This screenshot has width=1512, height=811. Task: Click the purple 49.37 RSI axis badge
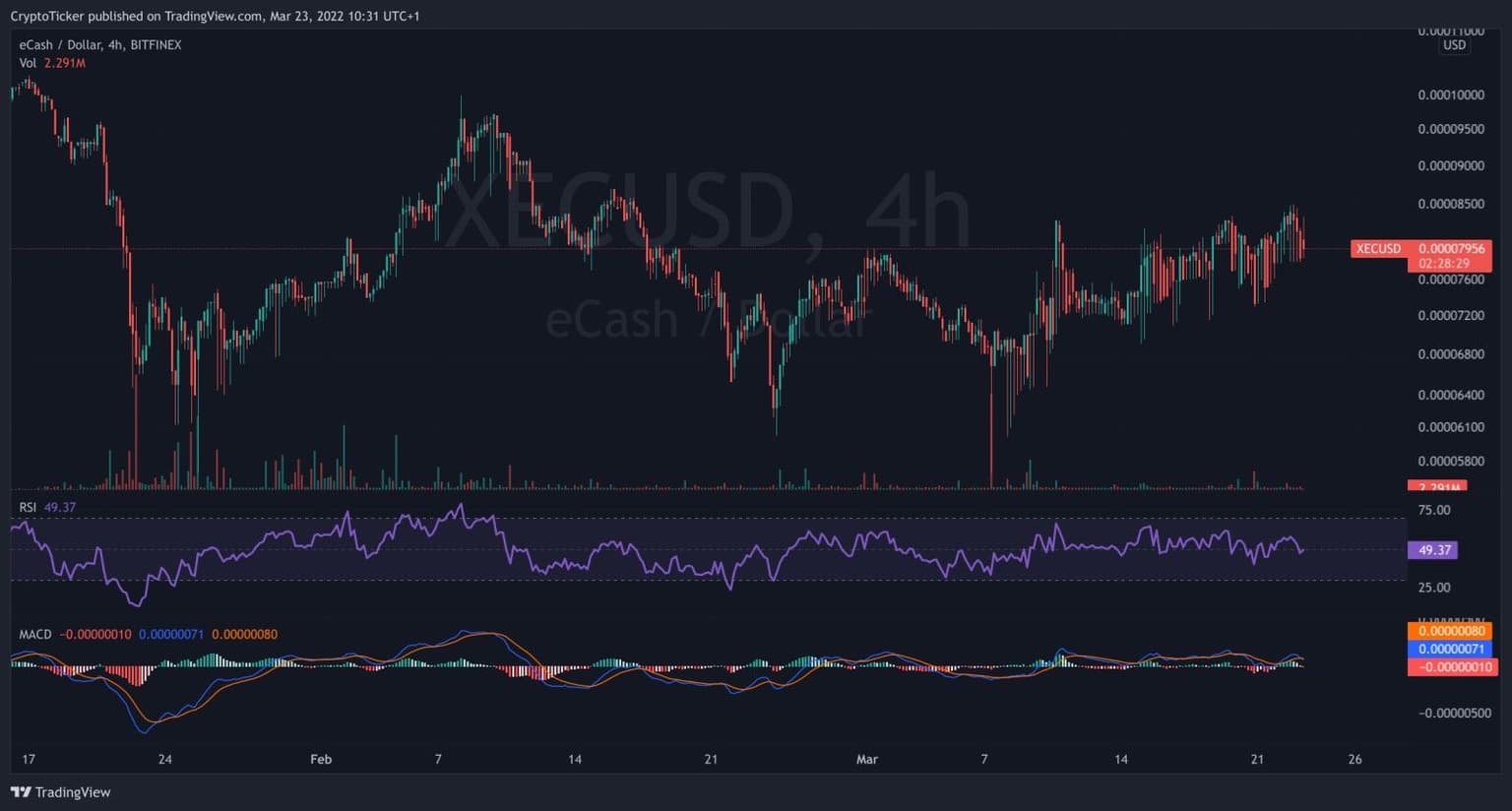pos(1434,550)
